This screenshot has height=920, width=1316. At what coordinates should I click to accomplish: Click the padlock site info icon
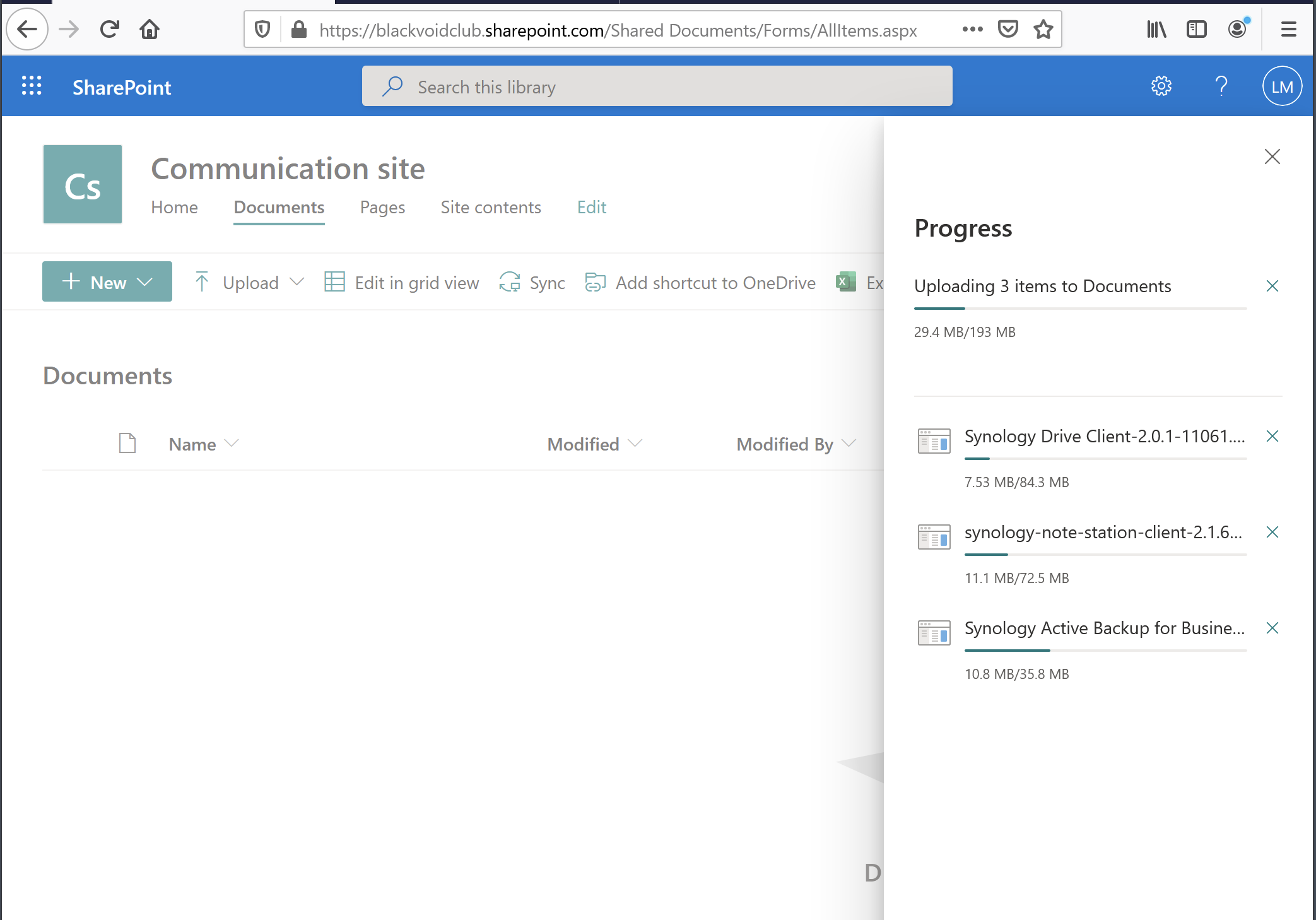[x=298, y=30]
